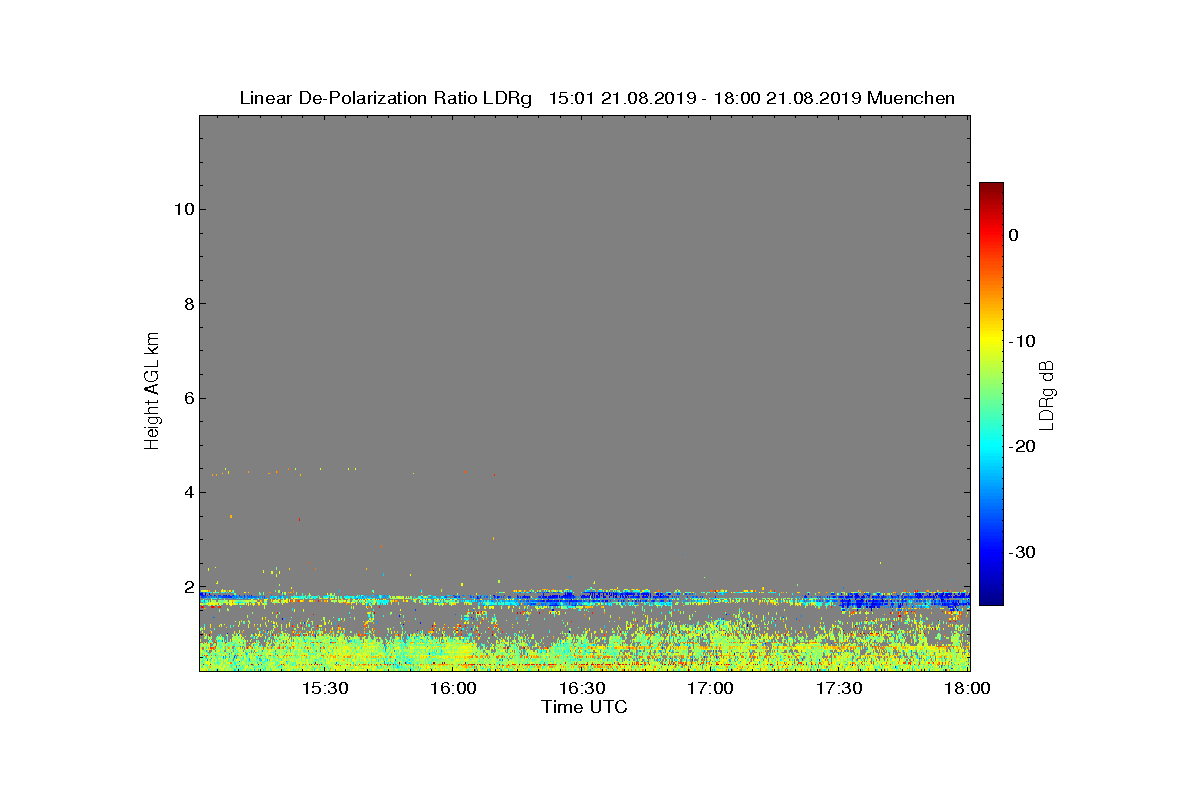Click the 4 km height tick label
This screenshot has width=1200, height=800.
187,492
